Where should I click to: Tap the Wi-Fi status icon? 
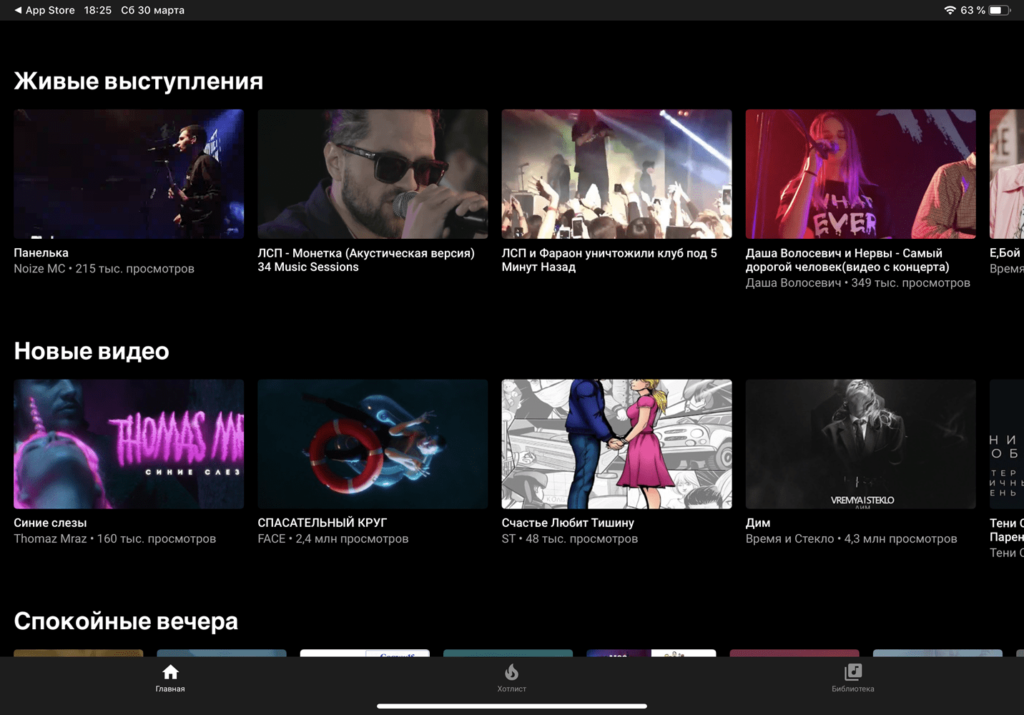(x=949, y=10)
